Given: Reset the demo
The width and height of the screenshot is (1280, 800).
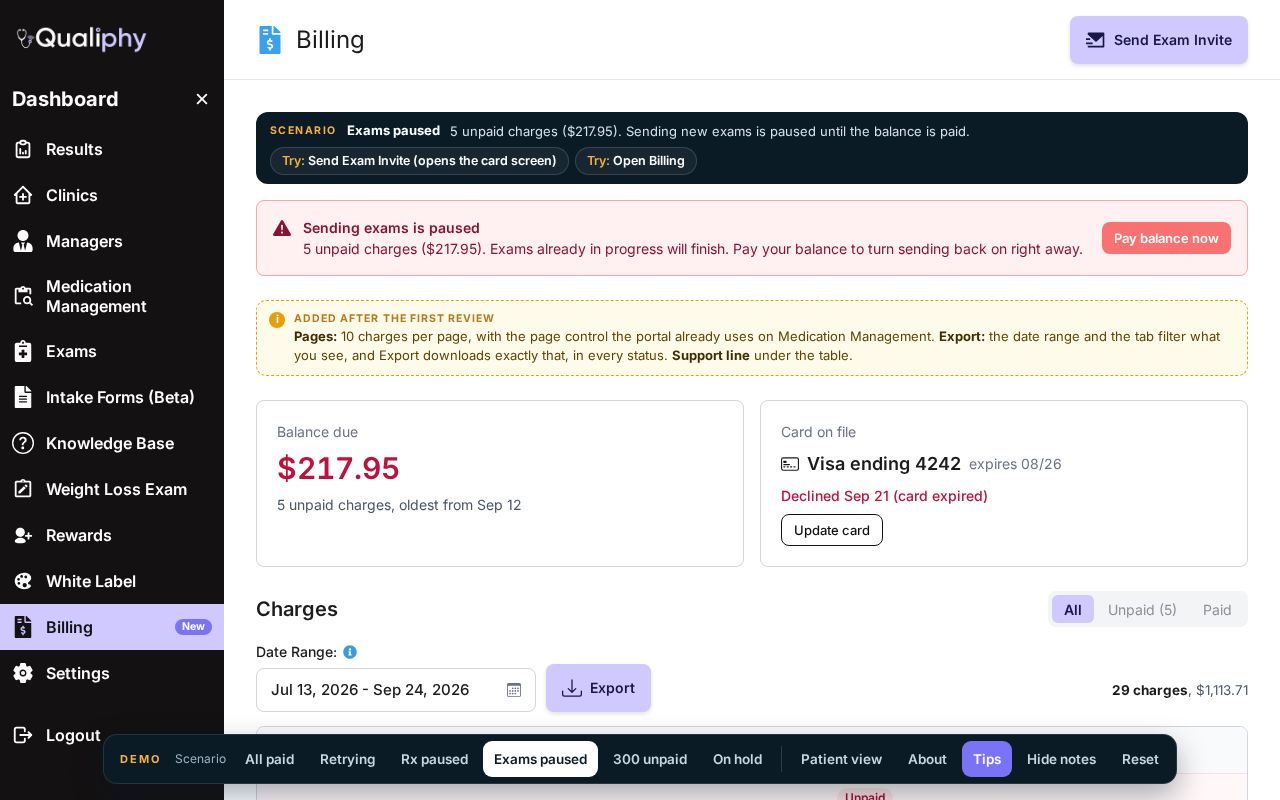Looking at the screenshot, I should click(1140, 759).
